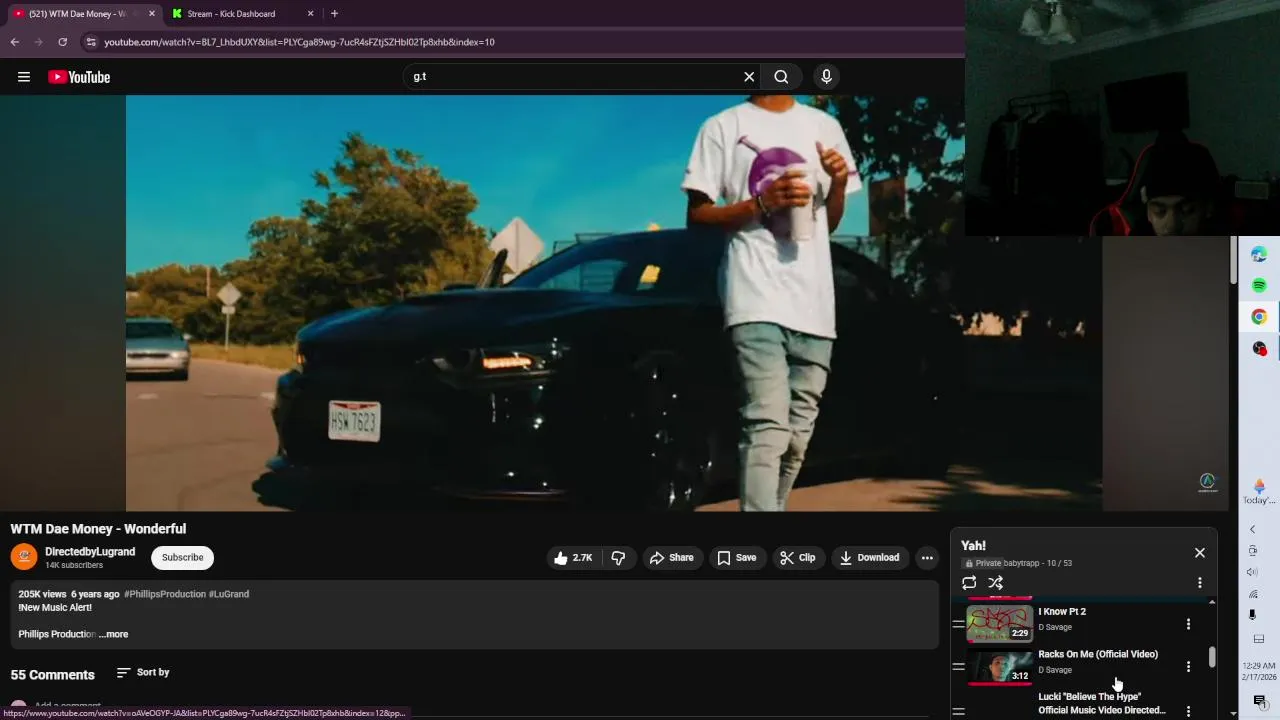Open the red recording app in taskbar
Screen dimensions: 1280x720
pyautogui.click(x=1259, y=348)
